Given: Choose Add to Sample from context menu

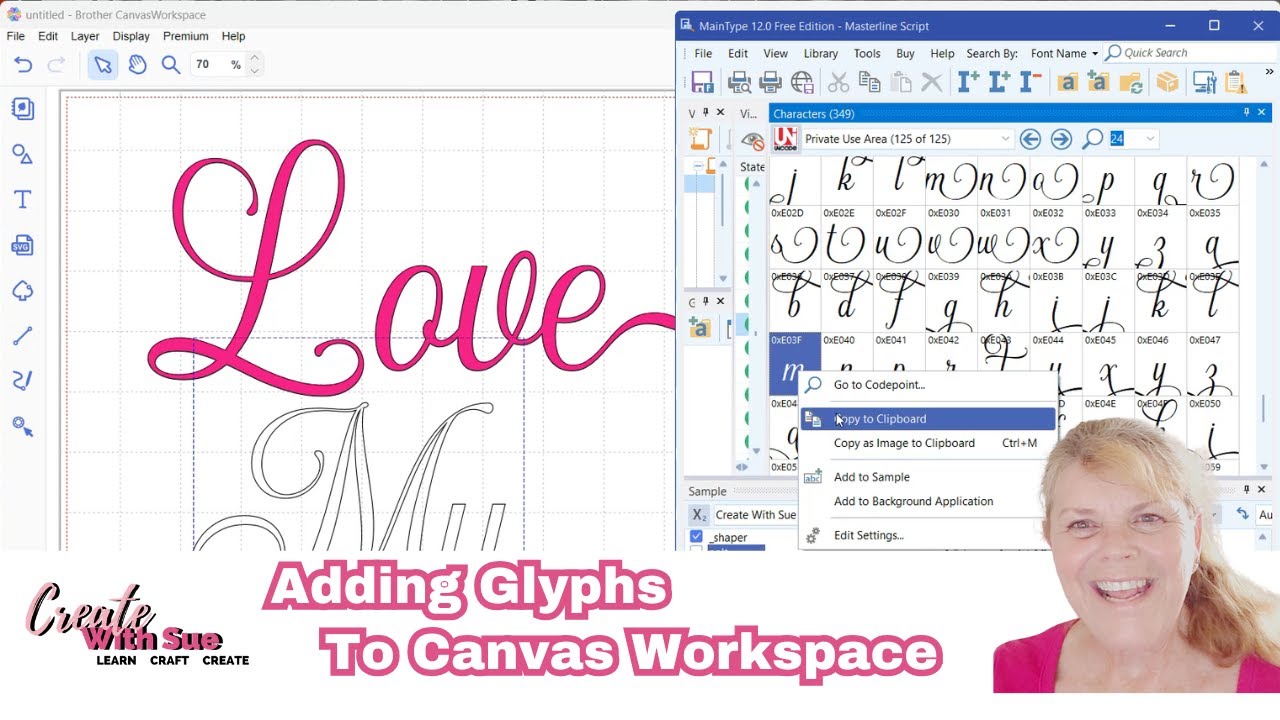Looking at the screenshot, I should (872, 477).
